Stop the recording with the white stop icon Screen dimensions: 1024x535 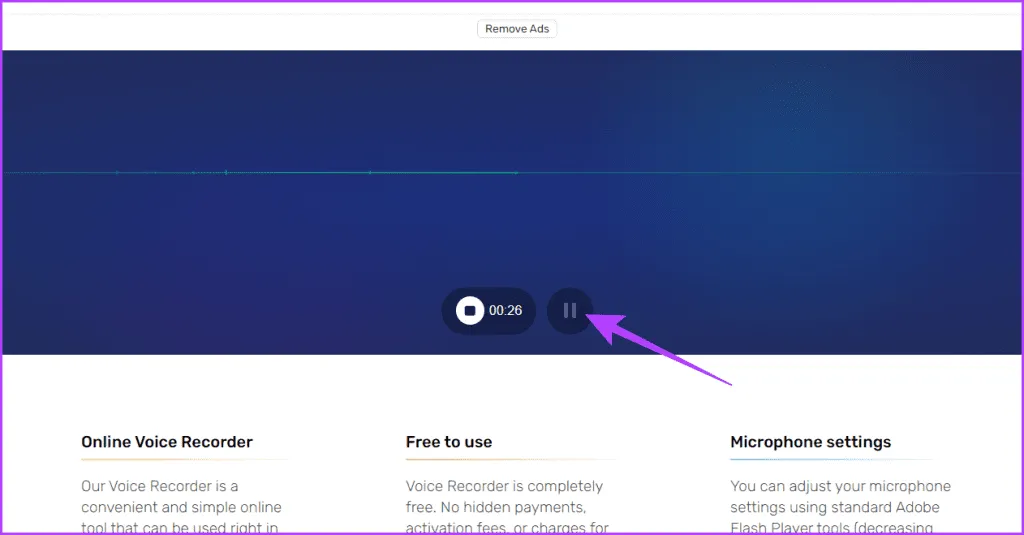click(x=469, y=311)
